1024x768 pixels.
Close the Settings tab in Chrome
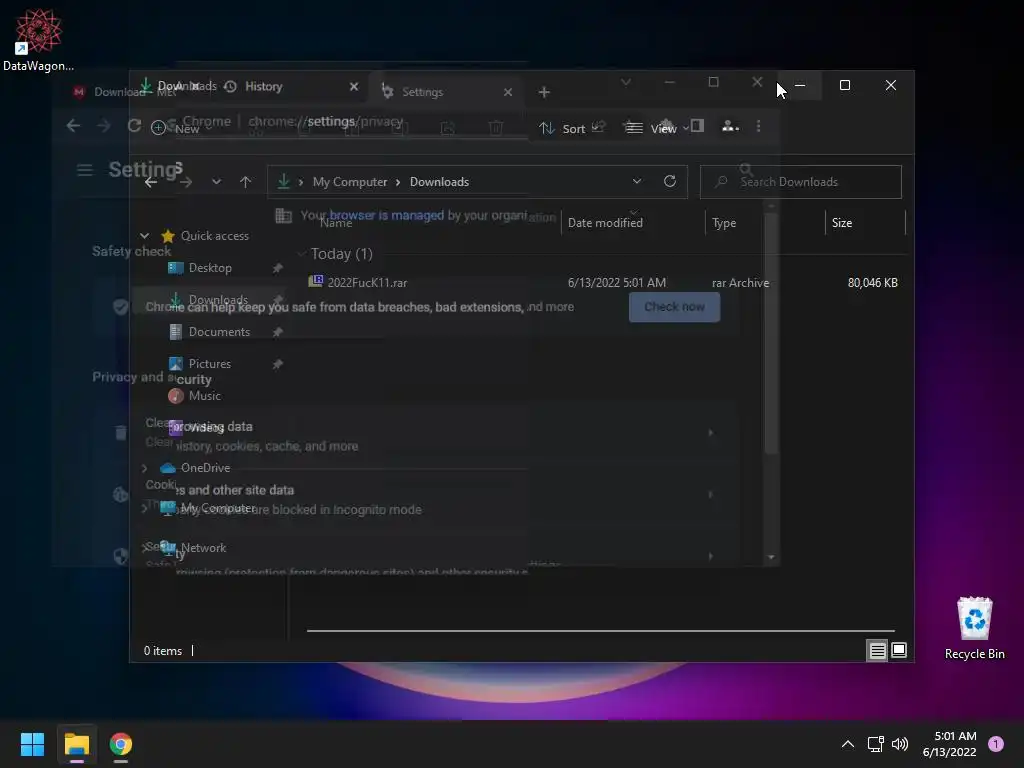(x=508, y=92)
